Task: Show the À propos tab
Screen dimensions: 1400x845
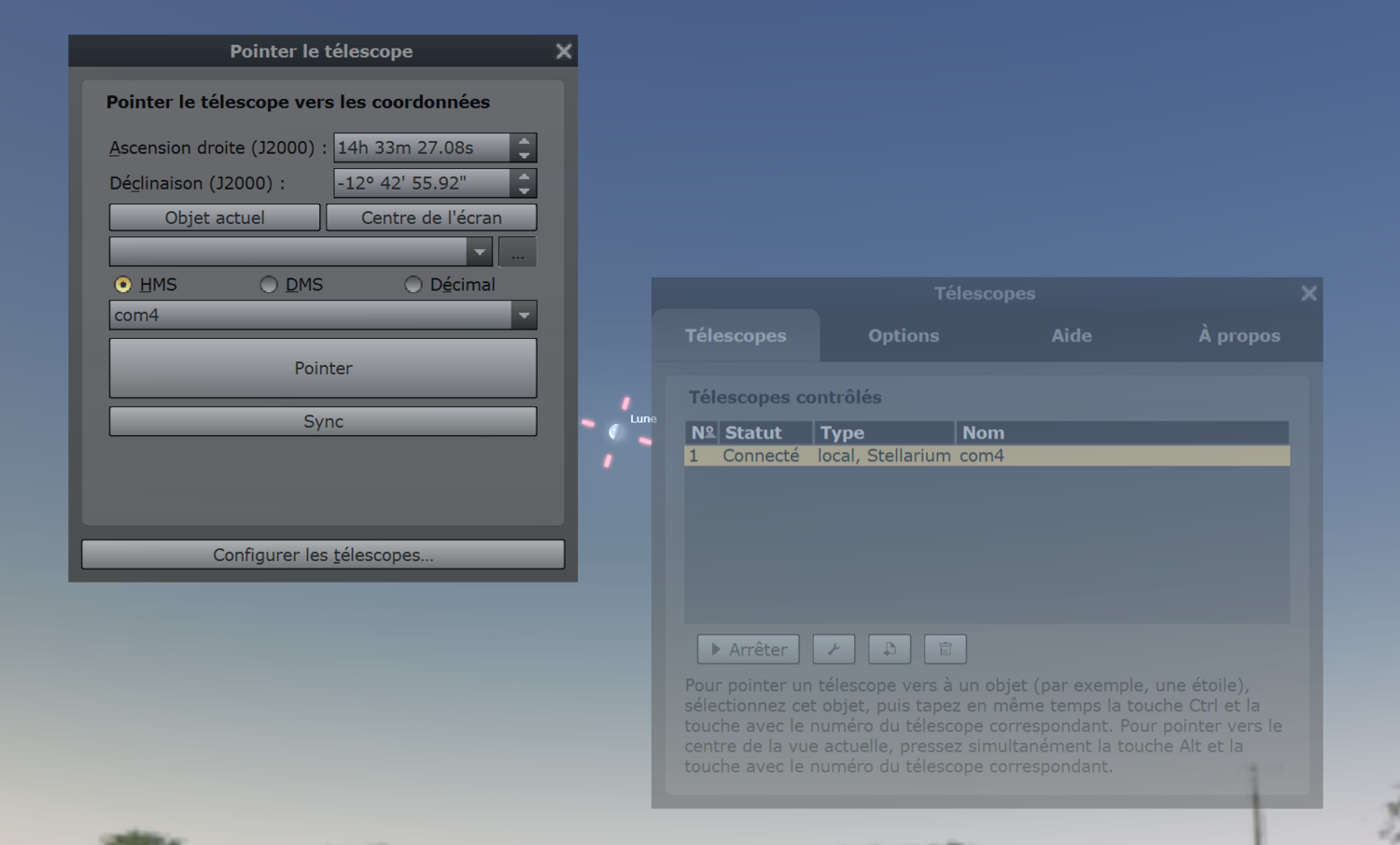Action: (1239, 335)
